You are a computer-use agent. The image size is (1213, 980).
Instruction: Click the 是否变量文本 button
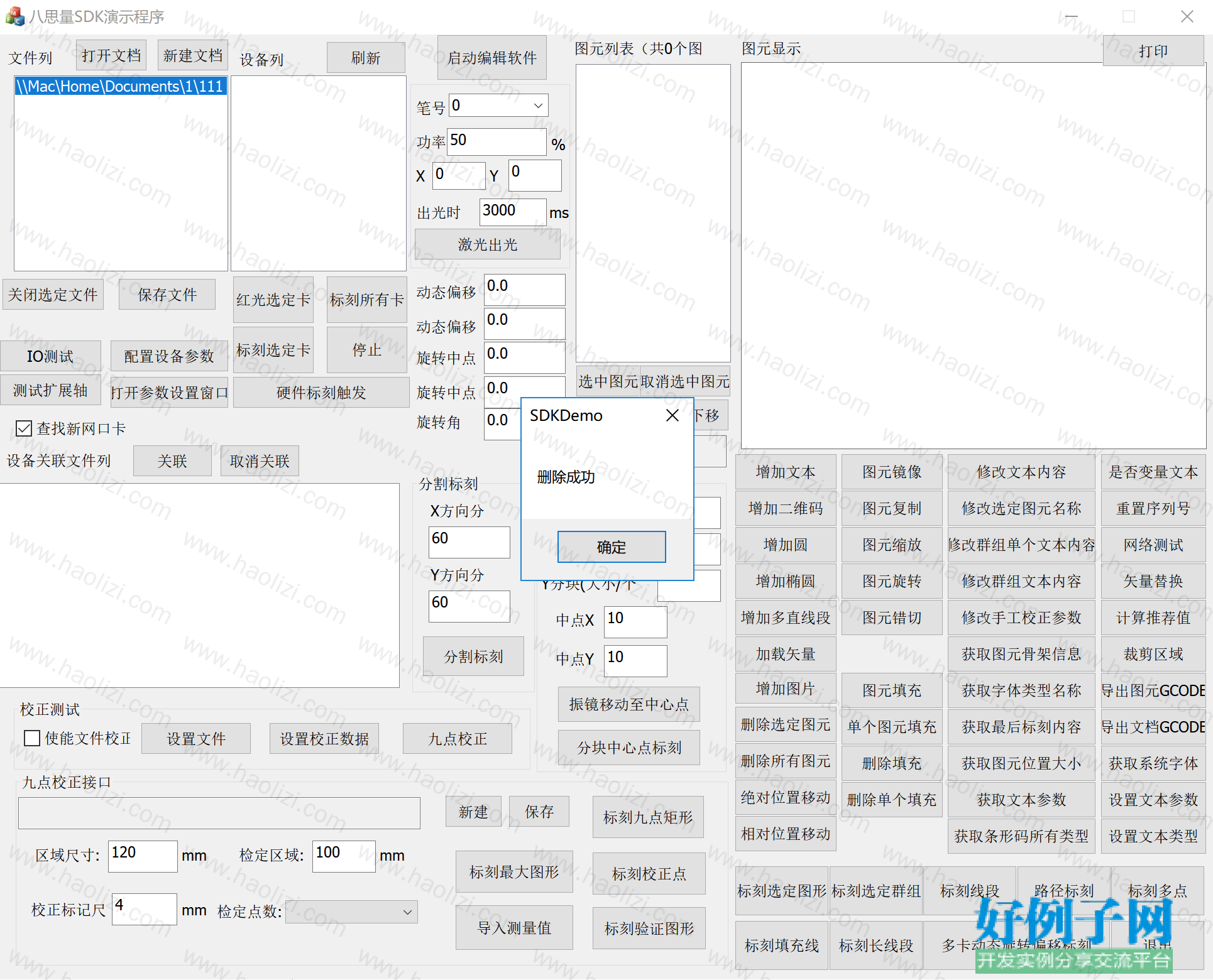tap(1153, 472)
